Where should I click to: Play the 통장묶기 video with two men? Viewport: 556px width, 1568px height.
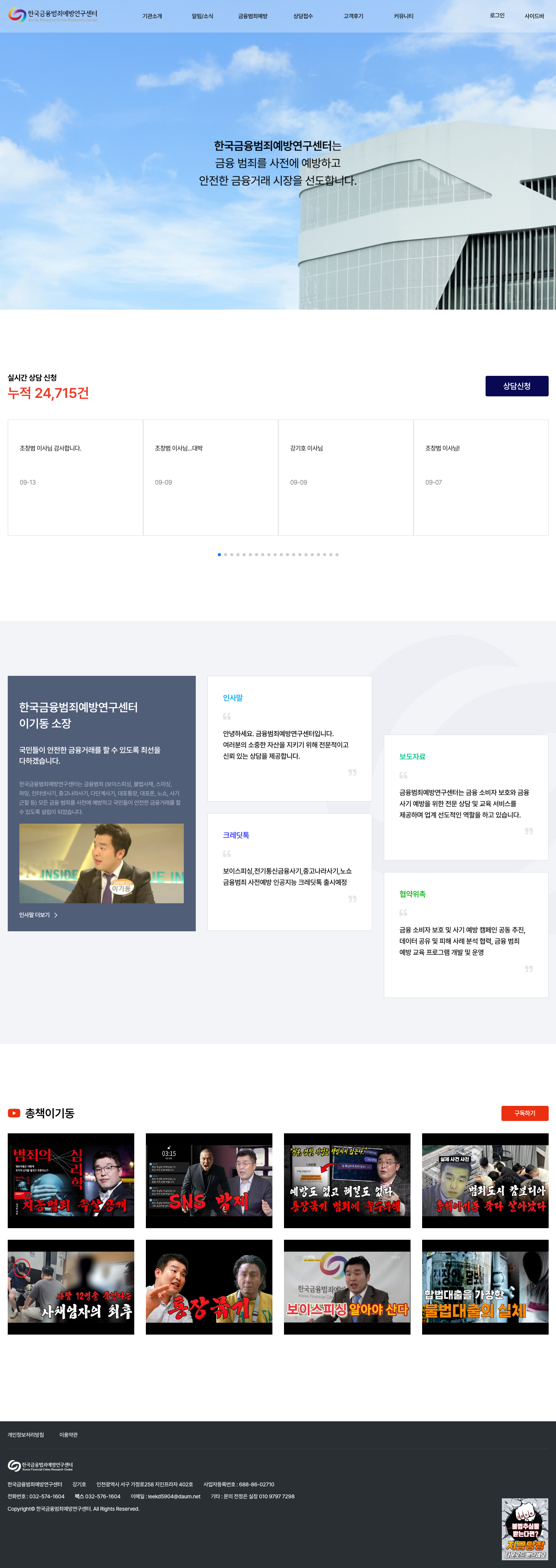click(x=209, y=1287)
